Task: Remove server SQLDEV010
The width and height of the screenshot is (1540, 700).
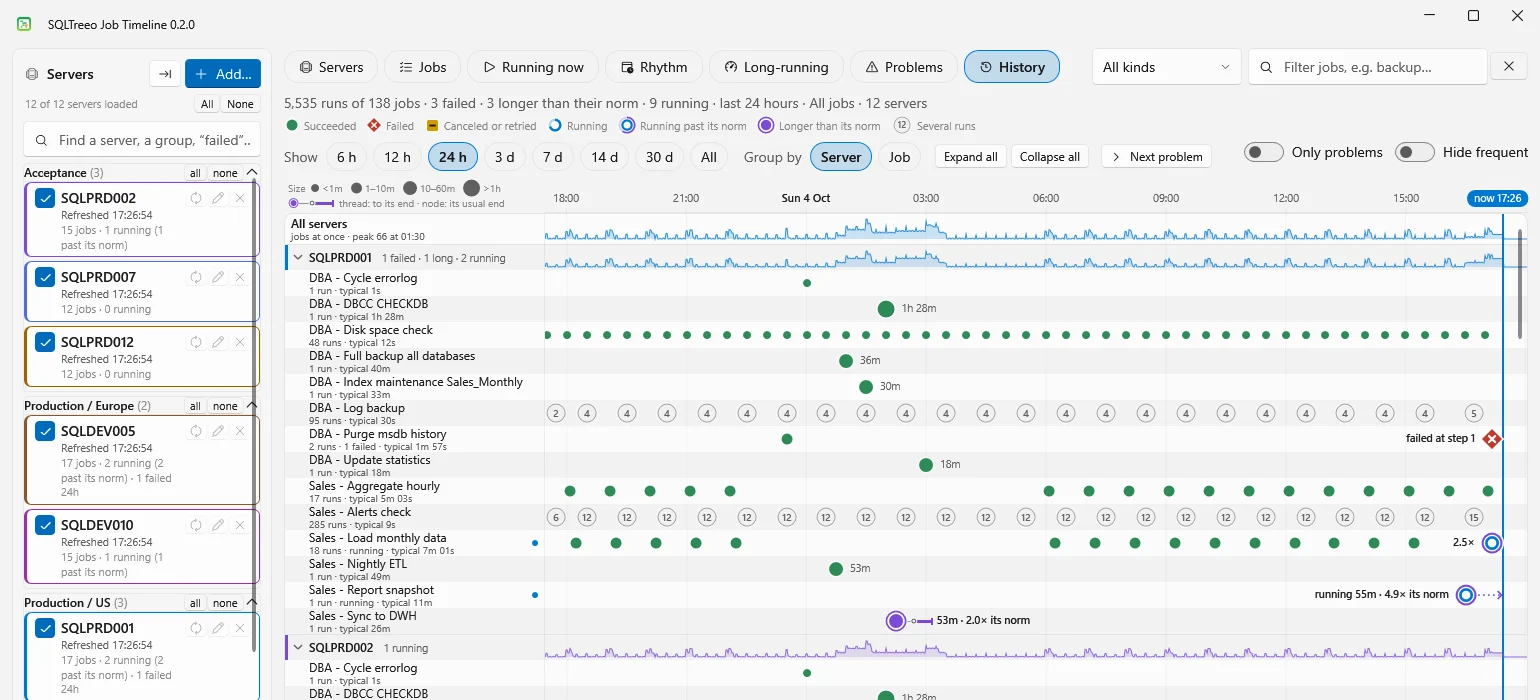Action: pos(240,525)
